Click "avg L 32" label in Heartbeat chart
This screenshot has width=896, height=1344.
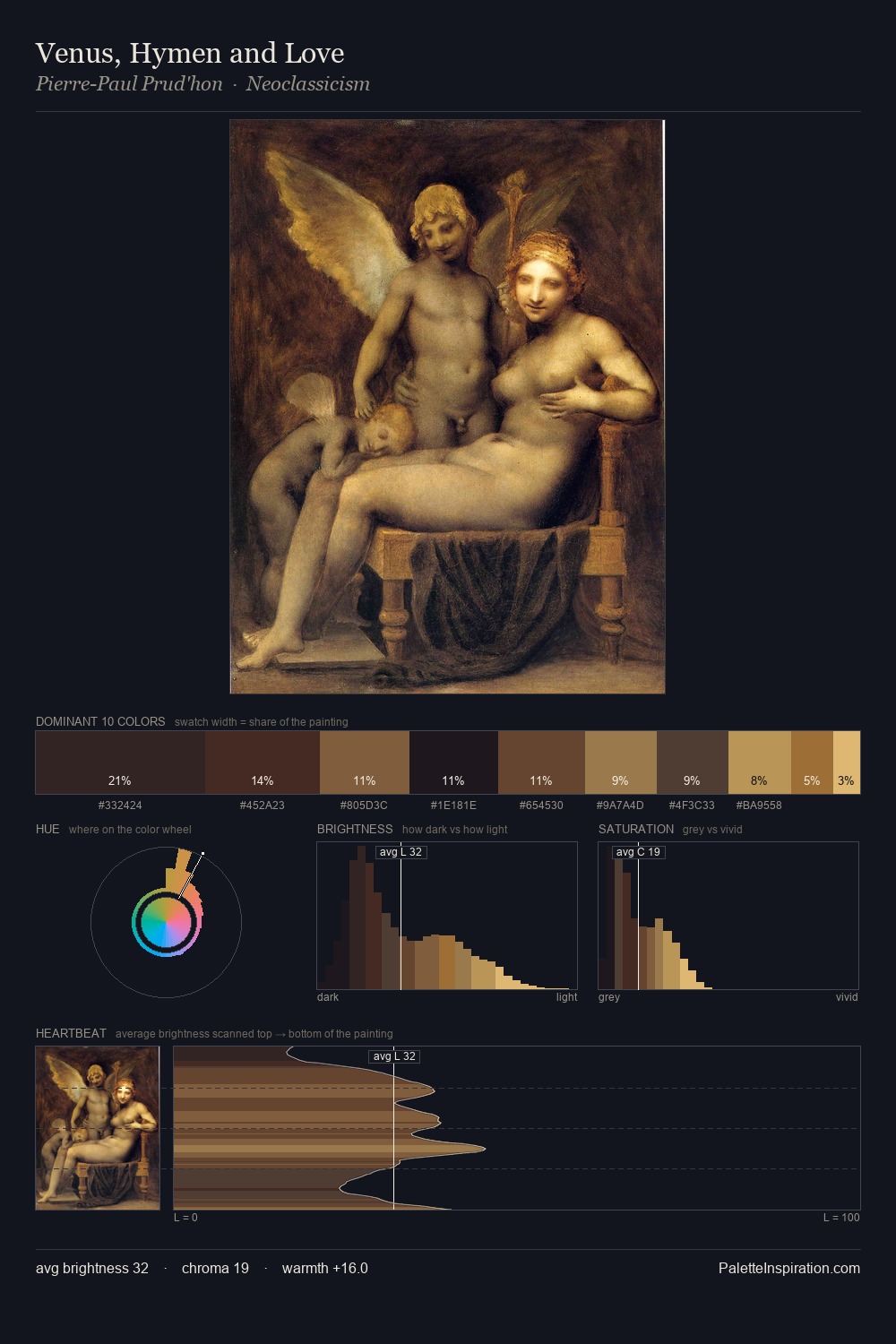pyautogui.click(x=394, y=1056)
